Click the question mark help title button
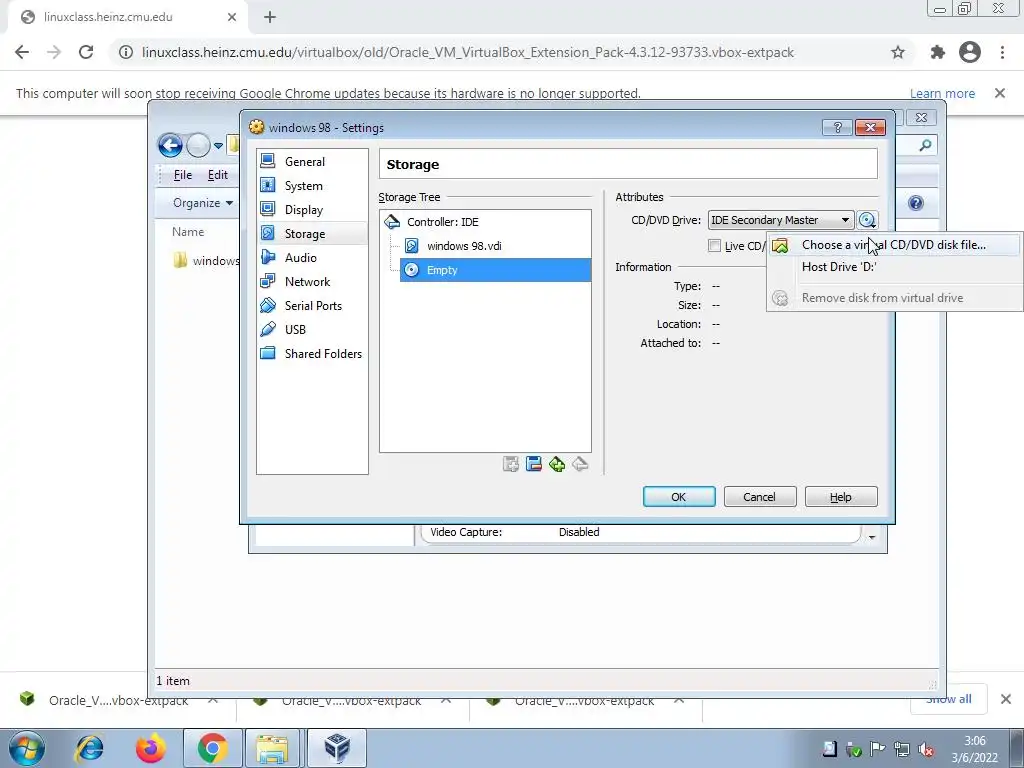Viewport: 1024px width, 768px height. (x=837, y=127)
